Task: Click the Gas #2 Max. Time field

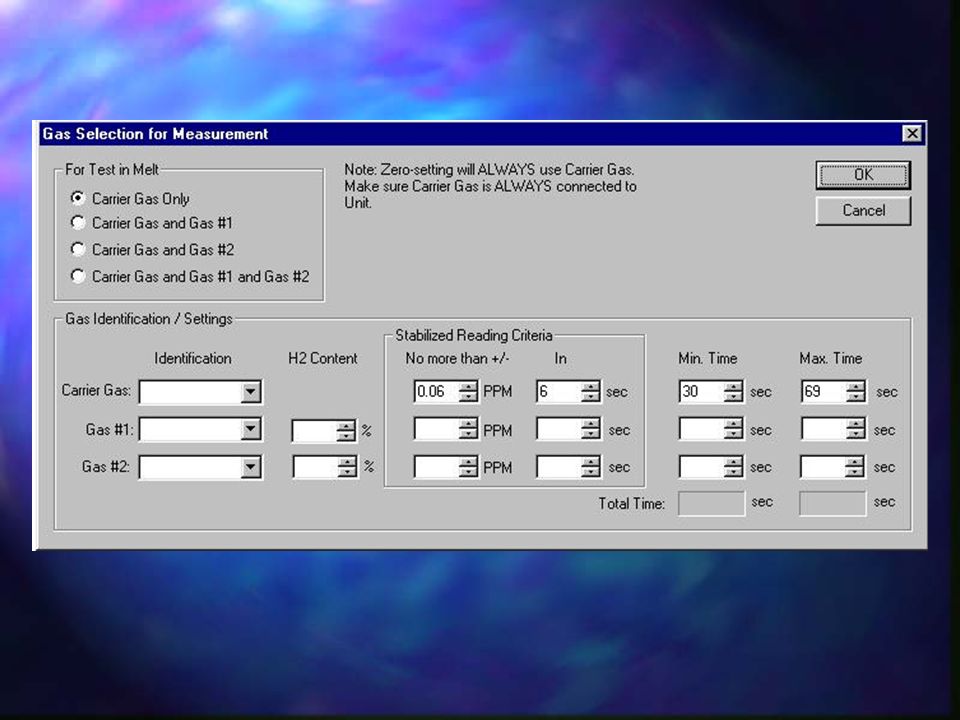Action: [823, 467]
